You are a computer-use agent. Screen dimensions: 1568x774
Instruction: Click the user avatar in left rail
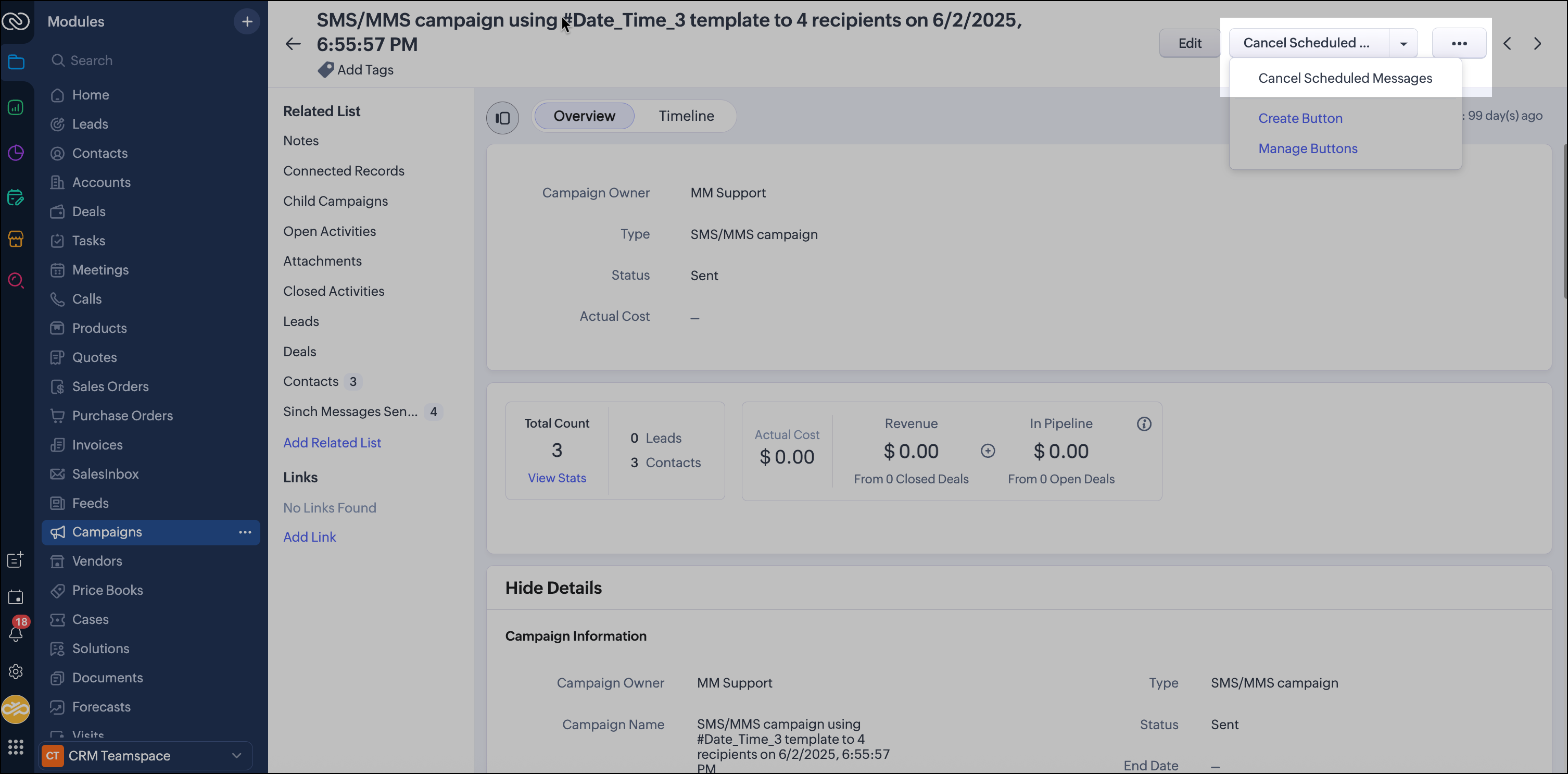point(16,710)
